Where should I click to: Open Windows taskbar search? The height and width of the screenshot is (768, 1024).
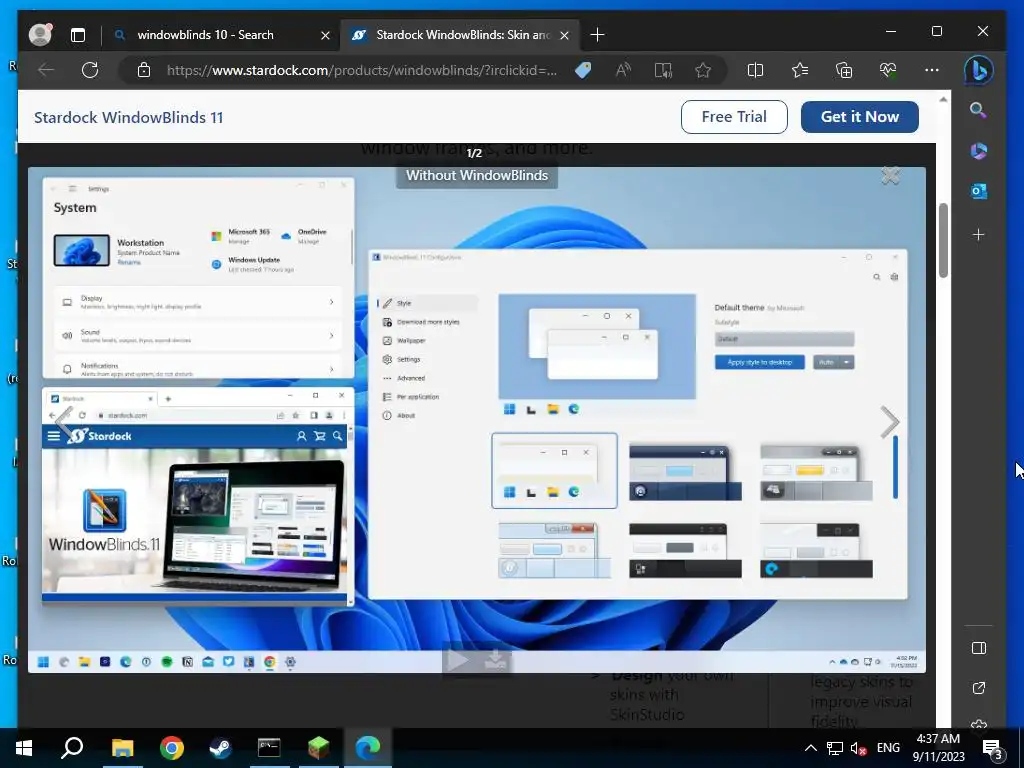tap(72, 748)
